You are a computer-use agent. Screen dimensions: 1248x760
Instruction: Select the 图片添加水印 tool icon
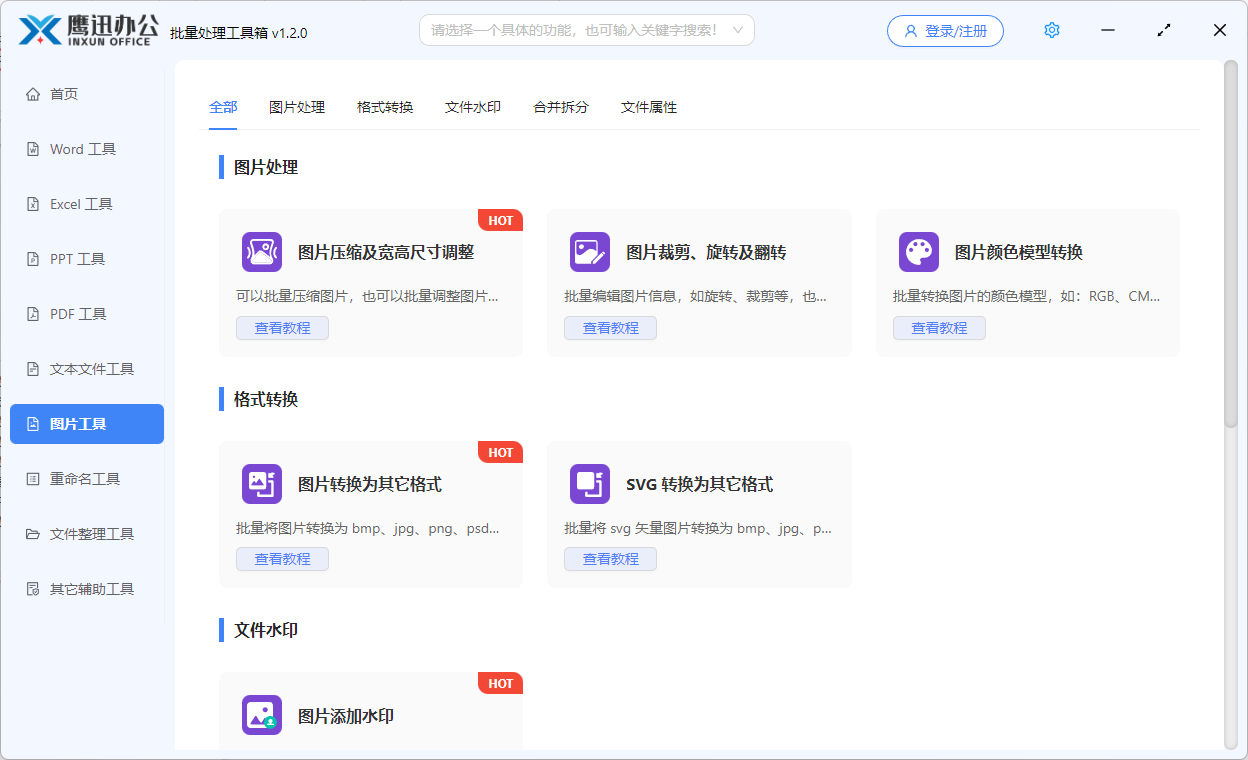(261, 714)
